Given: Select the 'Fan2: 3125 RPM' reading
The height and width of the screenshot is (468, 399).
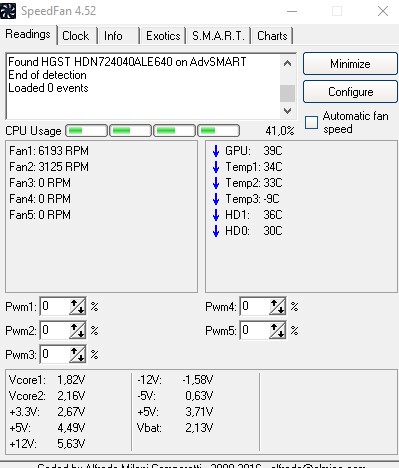Looking at the screenshot, I should click(49, 167).
